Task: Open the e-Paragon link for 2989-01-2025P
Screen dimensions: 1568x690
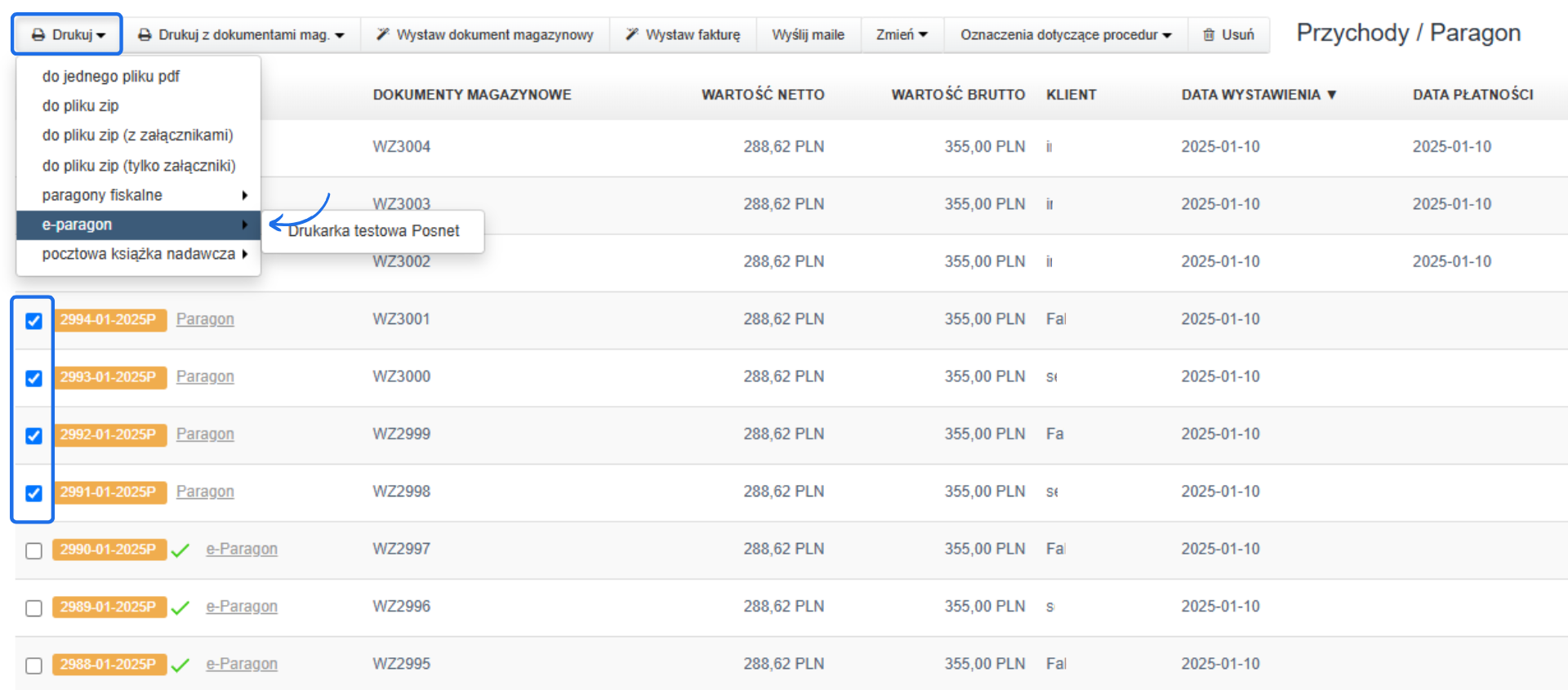Action: (x=242, y=607)
